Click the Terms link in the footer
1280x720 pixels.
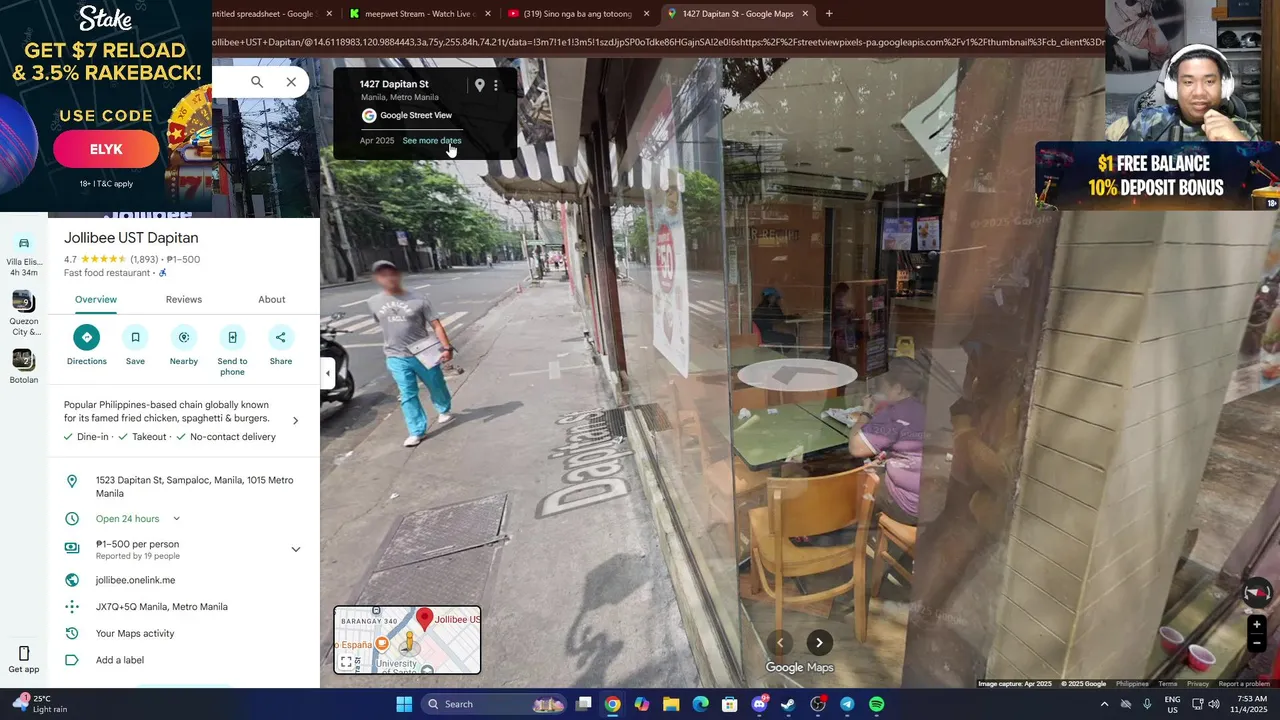click(x=1168, y=684)
